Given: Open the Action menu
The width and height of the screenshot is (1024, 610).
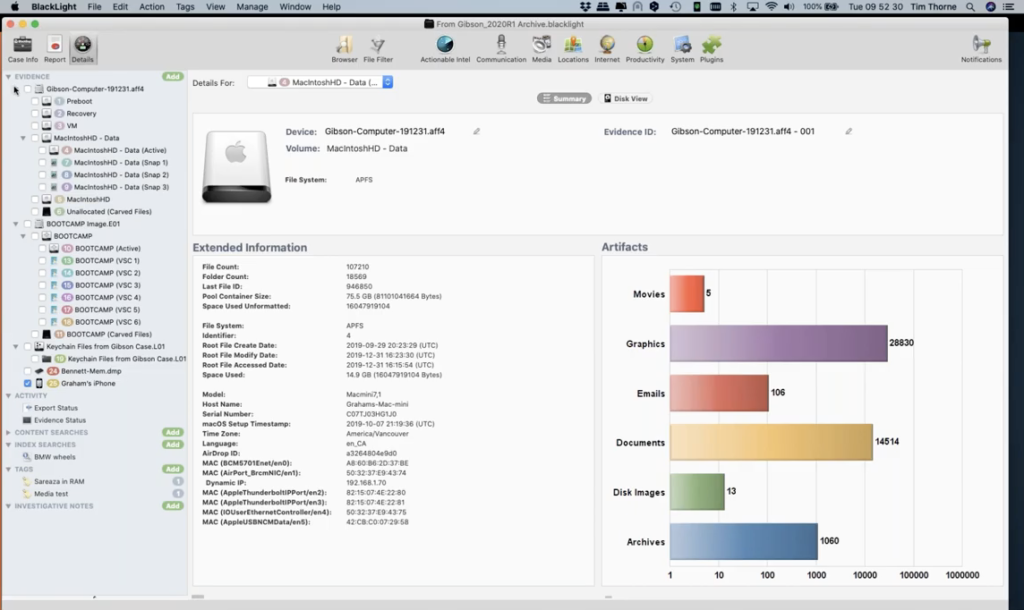Looking at the screenshot, I should click(x=152, y=7).
